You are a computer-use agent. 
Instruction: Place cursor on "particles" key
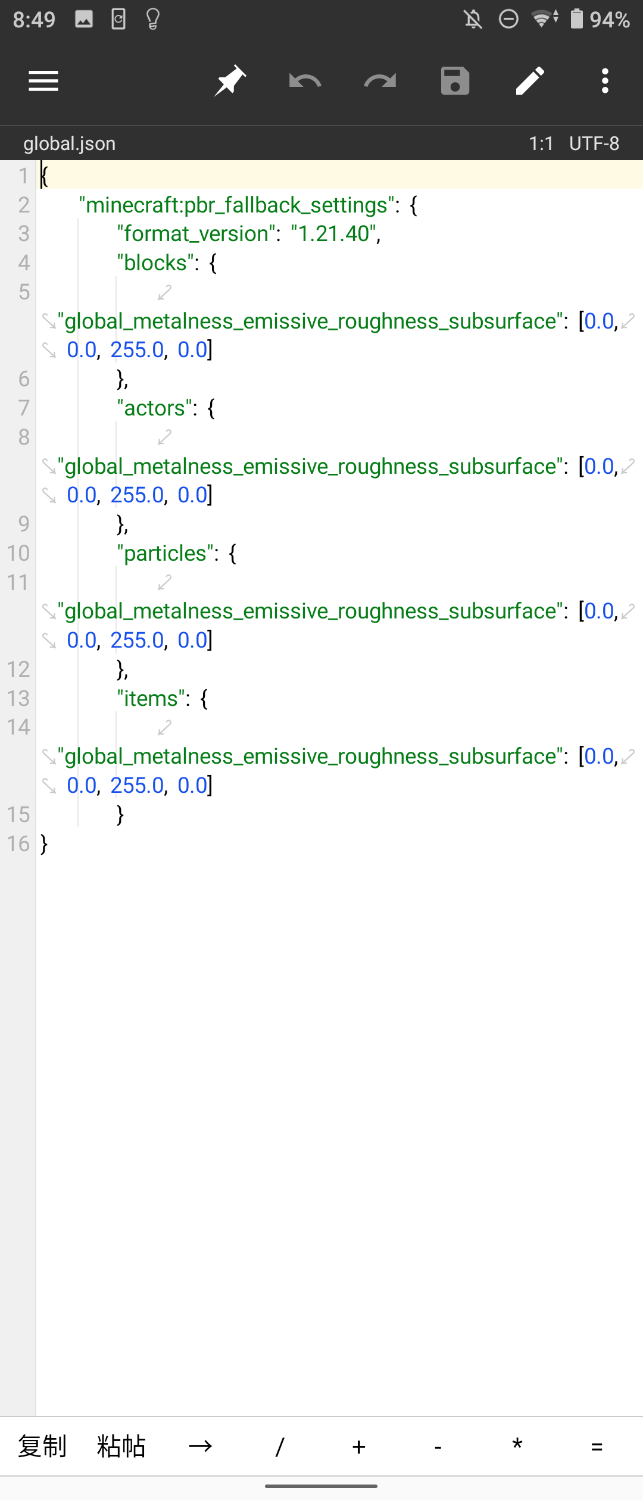tap(165, 553)
